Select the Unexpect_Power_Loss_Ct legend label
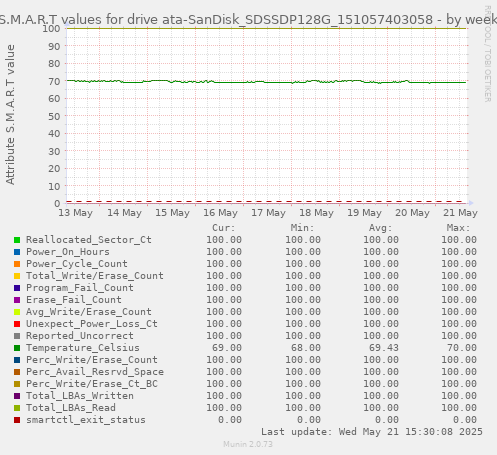Viewport: 497px width, 455px height. (92, 324)
